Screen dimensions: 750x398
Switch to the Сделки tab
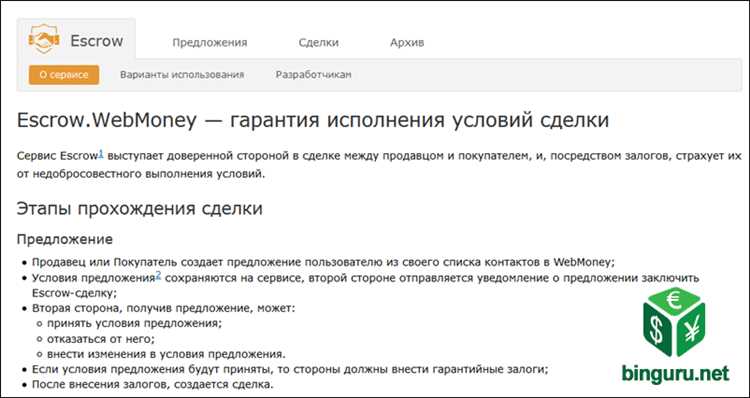pos(319,43)
